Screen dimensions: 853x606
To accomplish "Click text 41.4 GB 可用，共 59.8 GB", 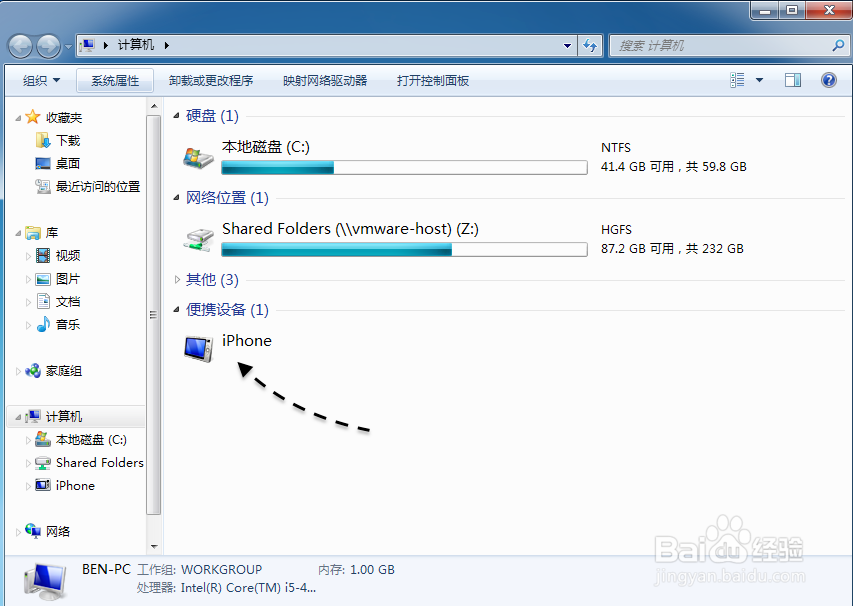I will [x=673, y=166].
